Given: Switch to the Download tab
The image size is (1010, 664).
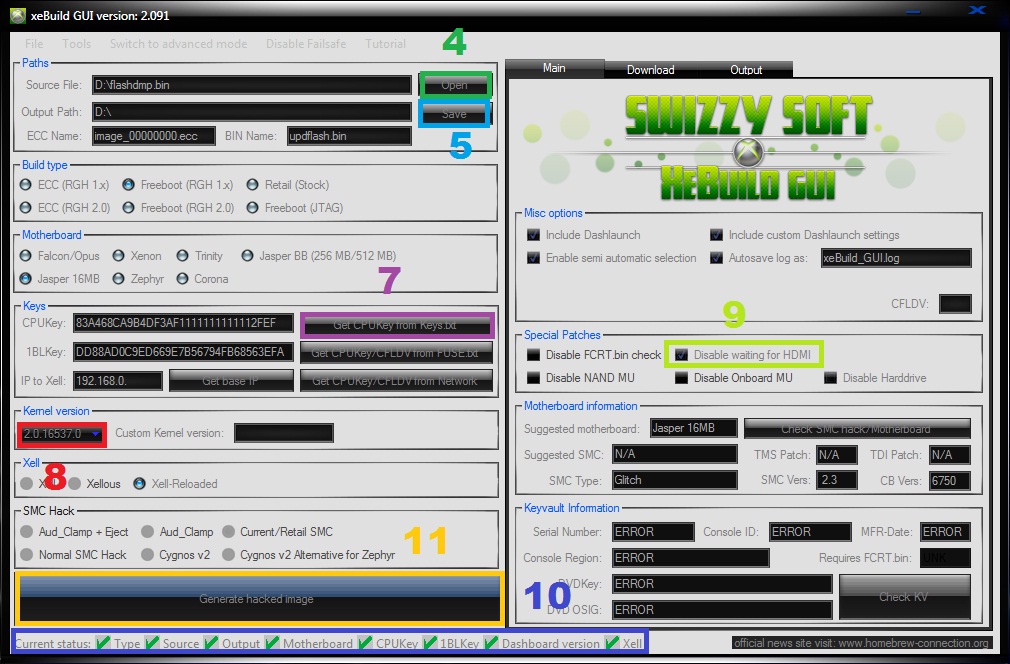Looking at the screenshot, I should point(651,70).
